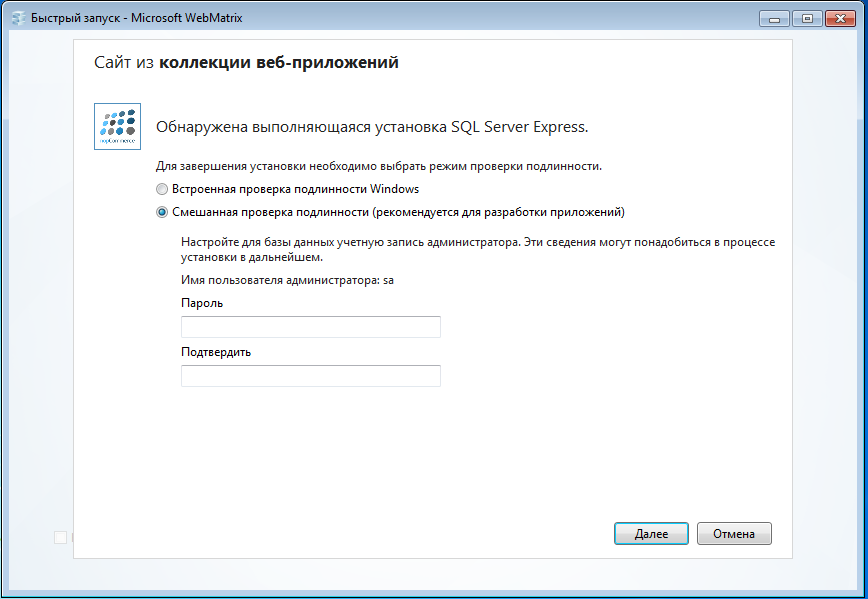
Task: Close the WebMatrix window
Action: (x=840, y=19)
